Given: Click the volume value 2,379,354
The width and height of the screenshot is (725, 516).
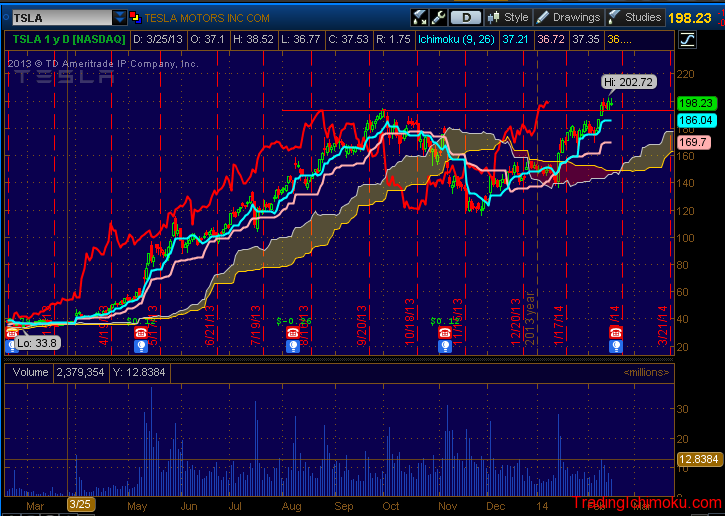Looking at the screenshot, I should point(80,372).
